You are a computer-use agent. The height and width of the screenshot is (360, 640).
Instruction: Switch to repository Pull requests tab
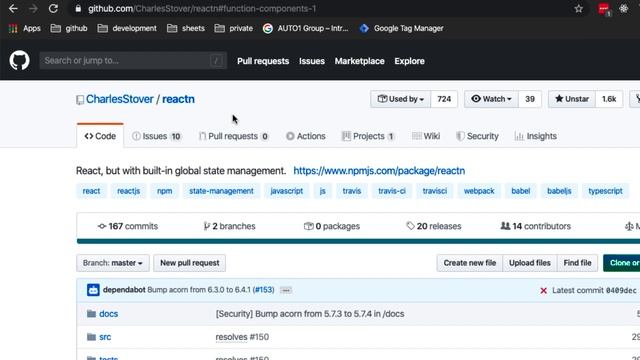[233, 136]
